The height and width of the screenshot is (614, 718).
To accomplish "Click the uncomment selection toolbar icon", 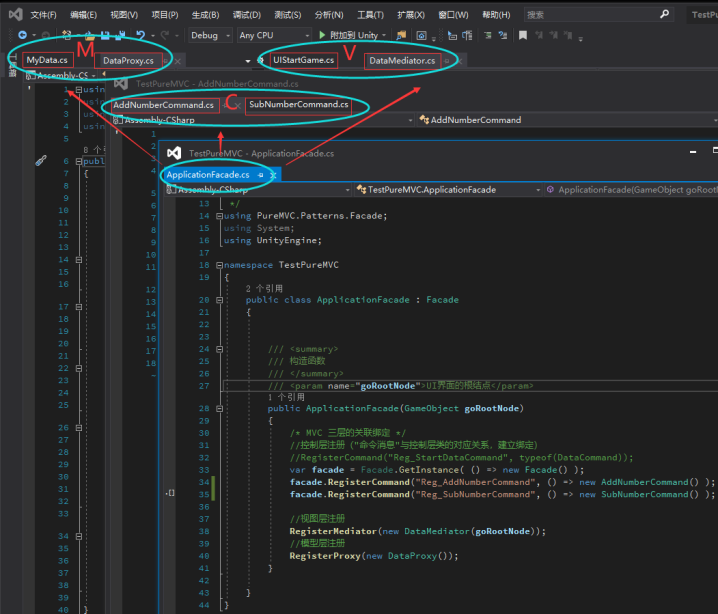I will (x=503, y=35).
